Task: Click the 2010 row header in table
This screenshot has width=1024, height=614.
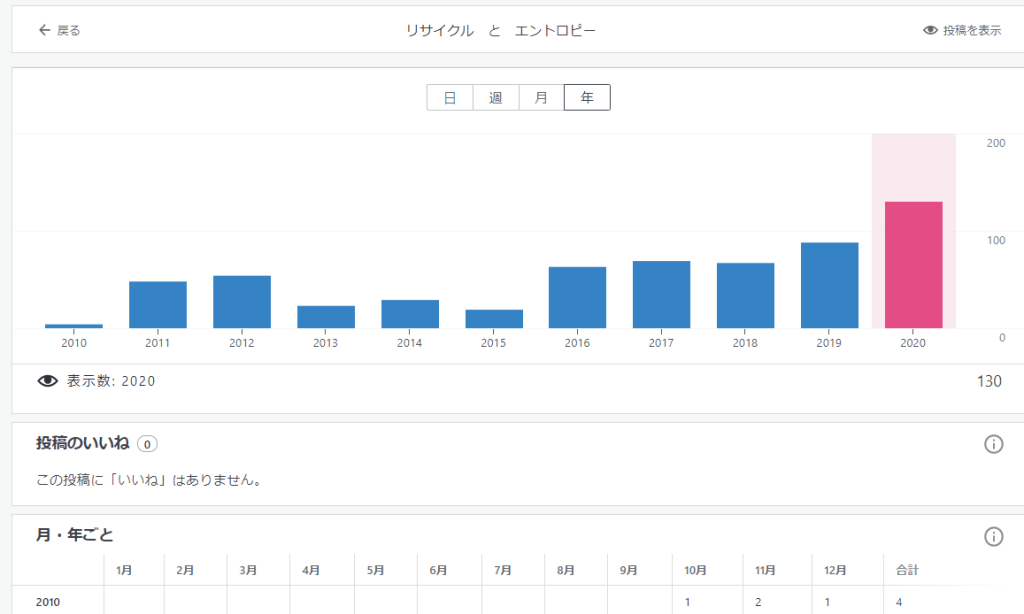Action: (x=48, y=602)
